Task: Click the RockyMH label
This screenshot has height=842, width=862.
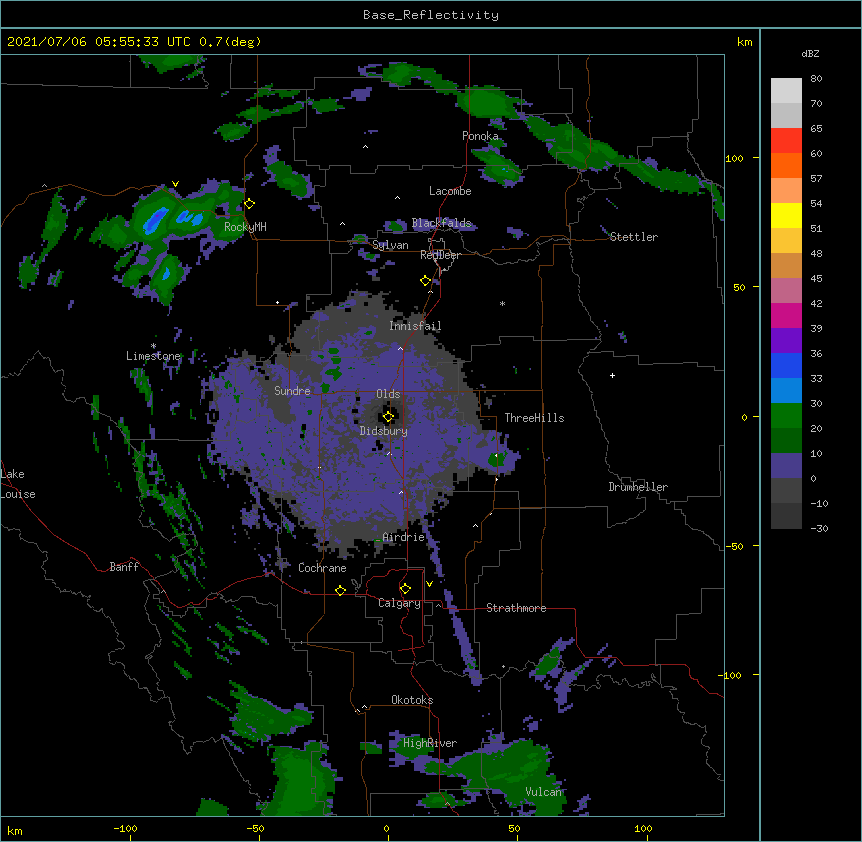Action: pyautogui.click(x=245, y=227)
